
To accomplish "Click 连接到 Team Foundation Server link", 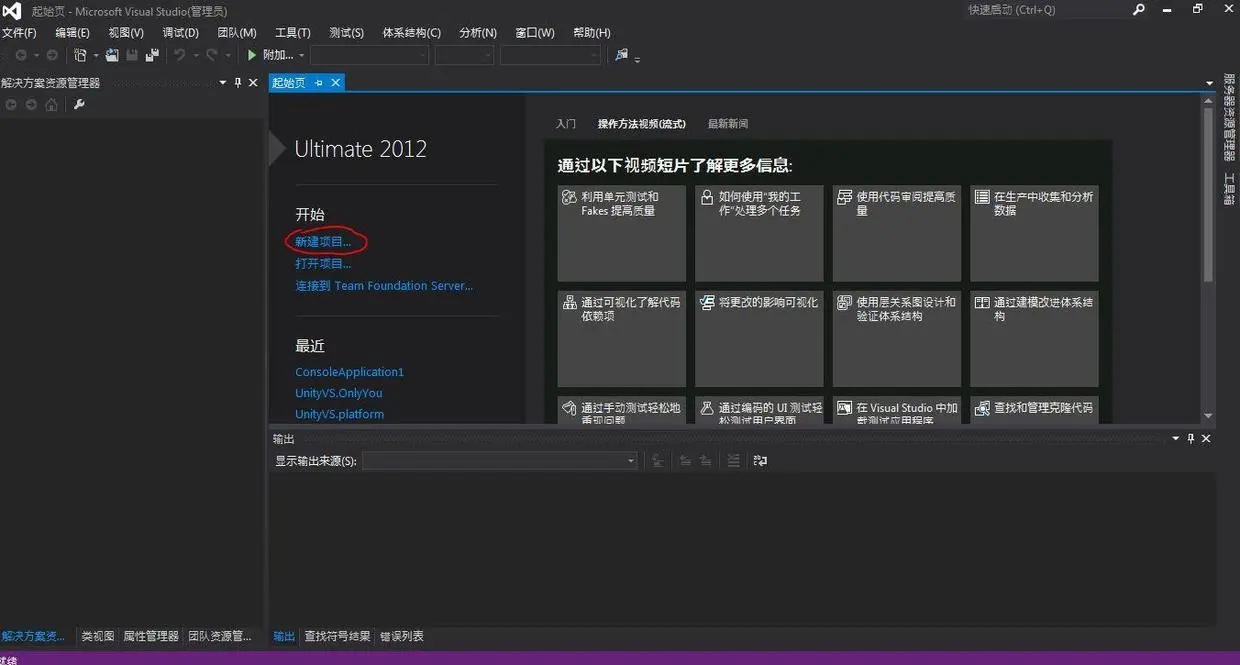I will click(x=384, y=286).
